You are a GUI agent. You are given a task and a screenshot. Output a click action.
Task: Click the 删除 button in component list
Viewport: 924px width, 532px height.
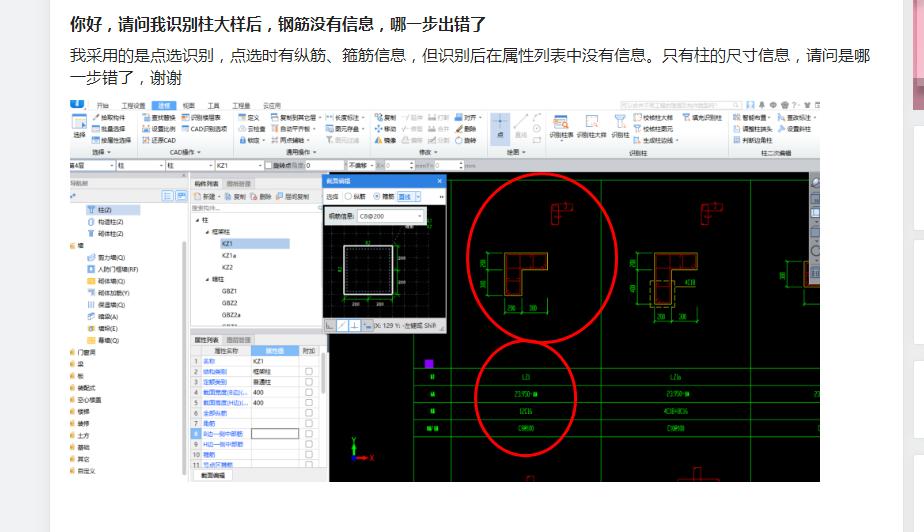pyautogui.click(x=260, y=197)
